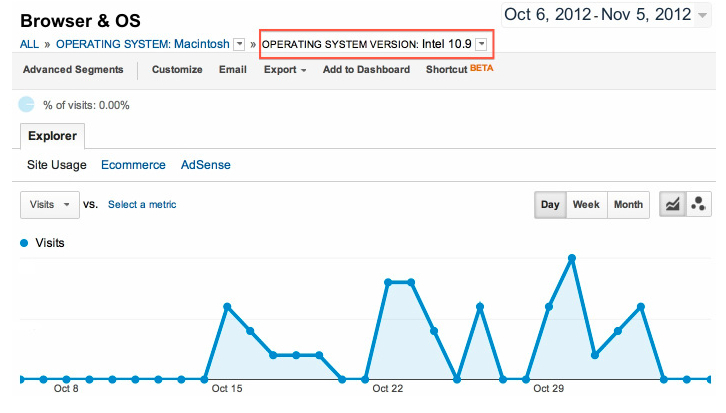Open the Ecommerce sub-tab
726x413 pixels.
point(133,165)
